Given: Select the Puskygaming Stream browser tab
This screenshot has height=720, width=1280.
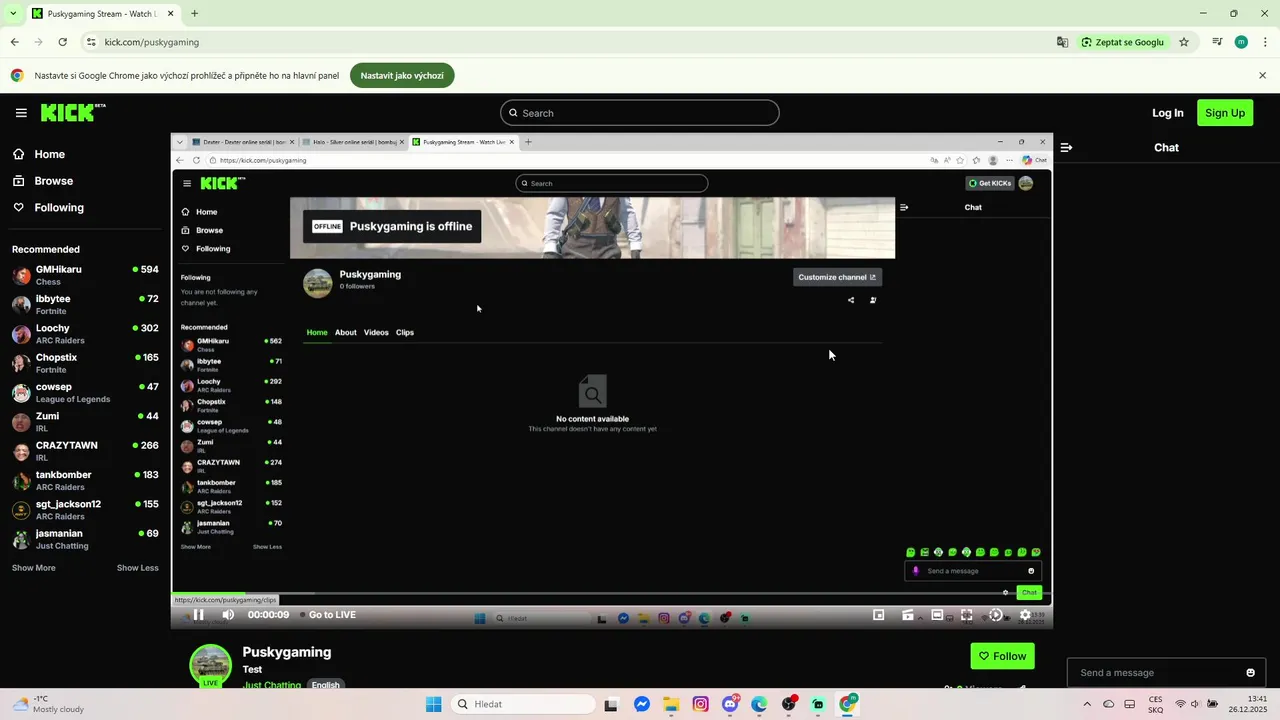Looking at the screenshot, I should click(103, 14).
